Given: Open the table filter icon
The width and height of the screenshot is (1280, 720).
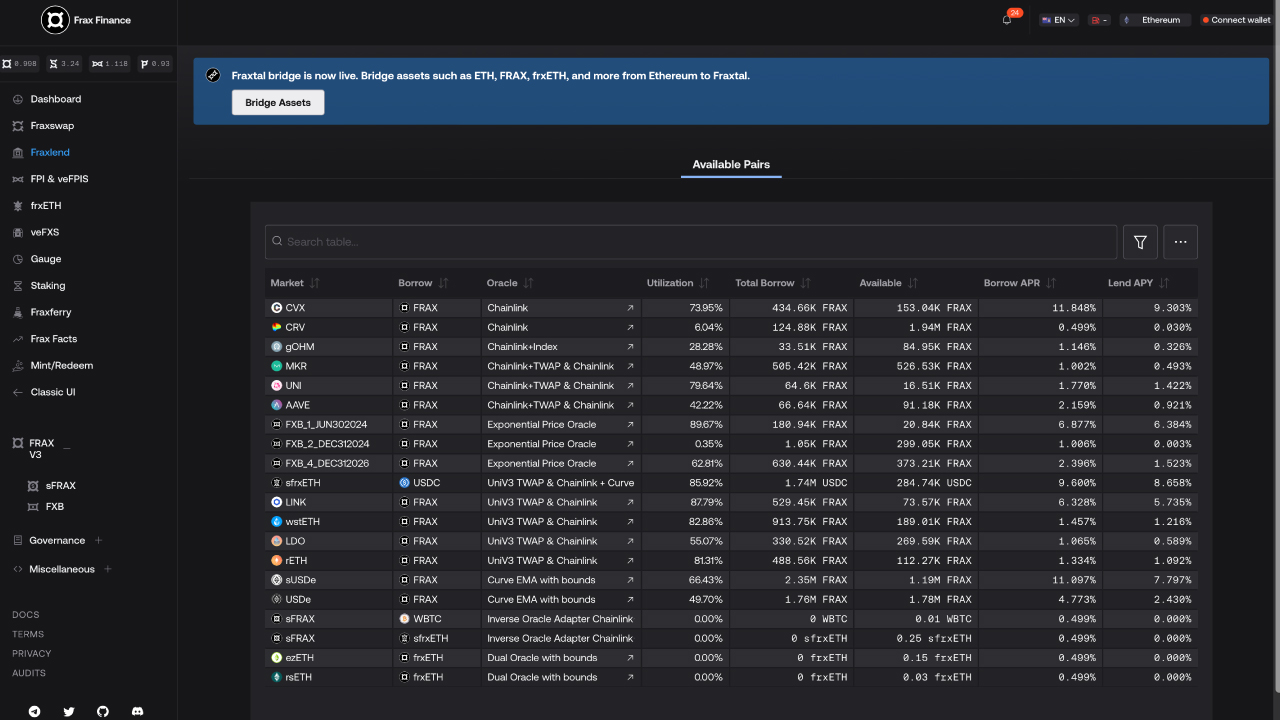Looking at the screenshot, I should tap(1140, 242).
